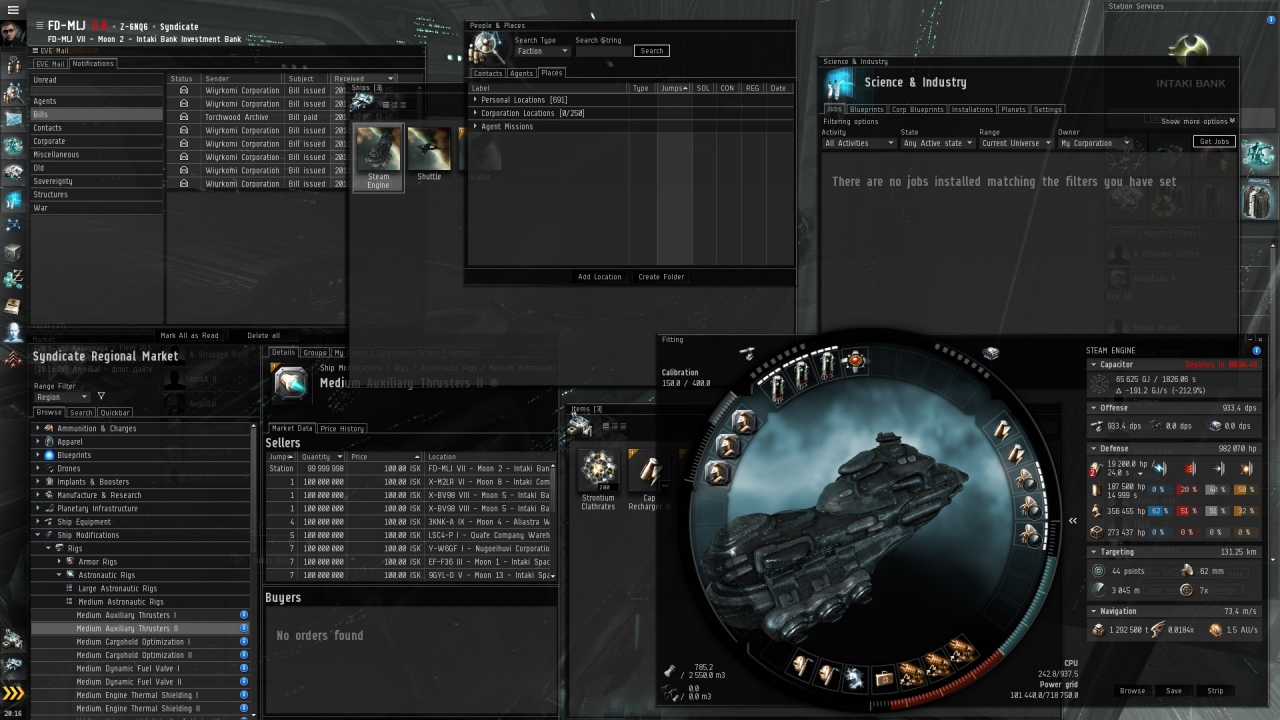
Task: Expand the Blueprints market group
Action: click(x=39, y=455)
